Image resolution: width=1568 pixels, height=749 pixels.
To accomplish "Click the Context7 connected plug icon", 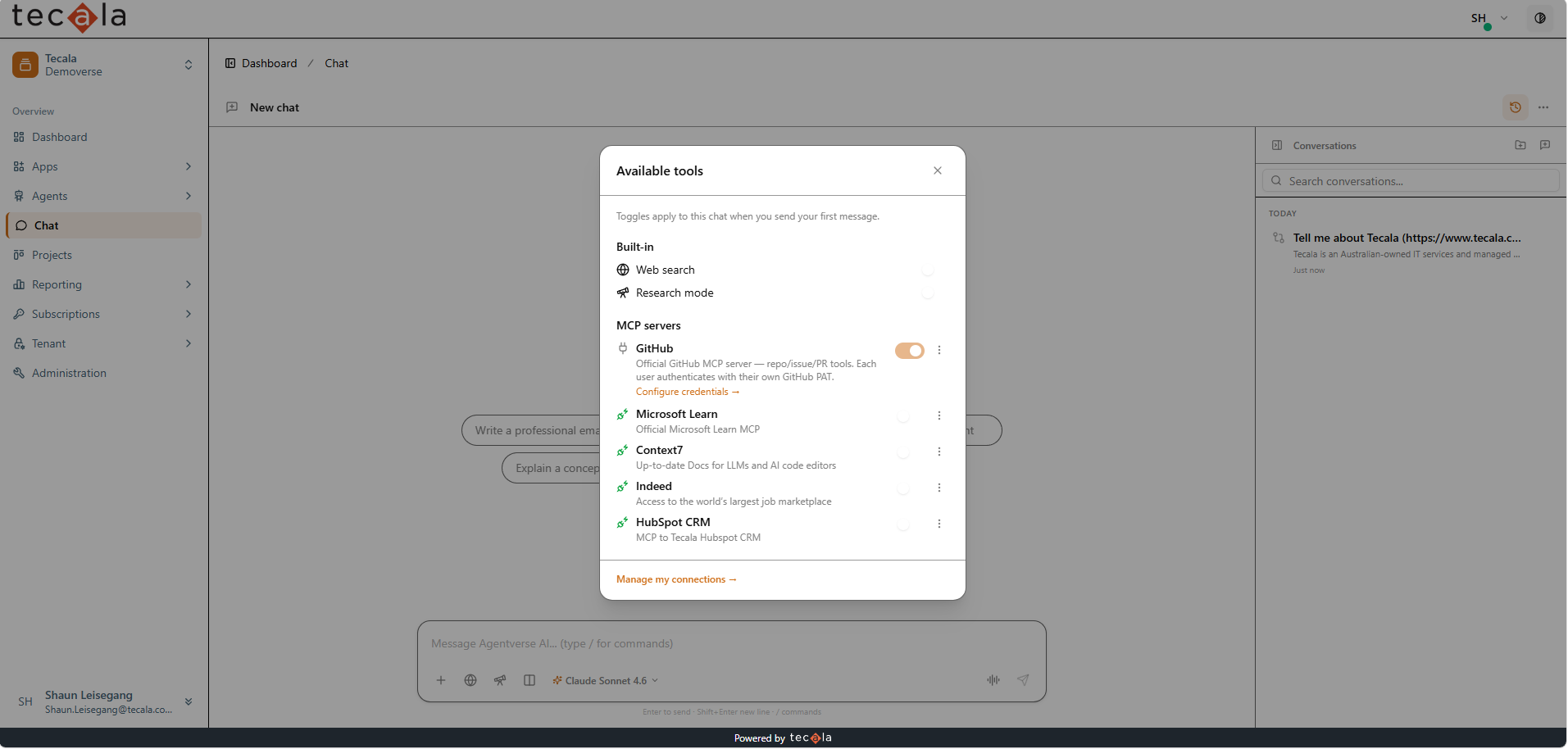I will [x=623, y=450].
